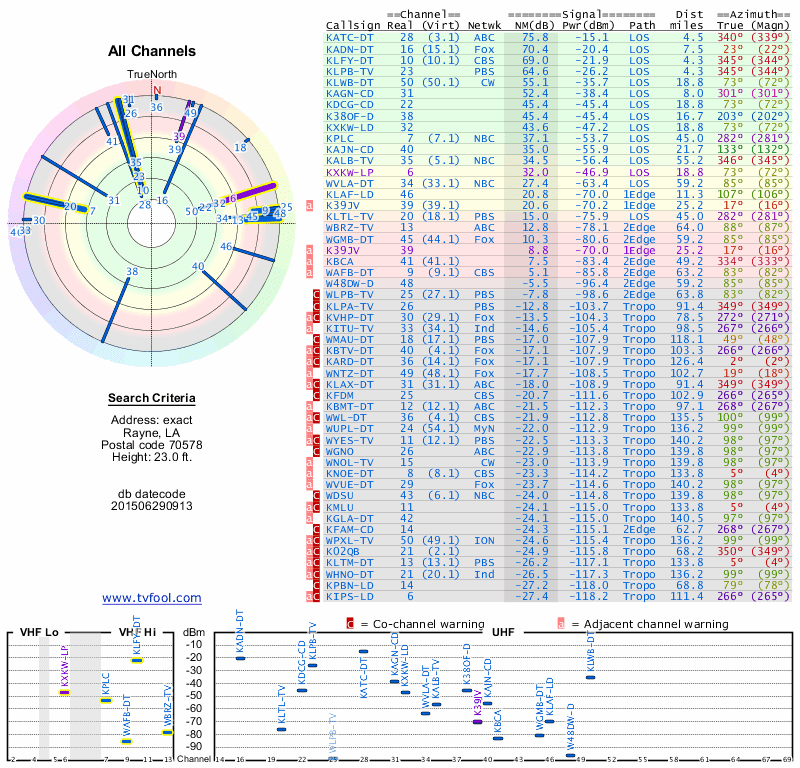The width and height of the screenshot is (800, 768).
Task: Click the purple KXKW-LP marker in VHF chart
Action: tap(64, 692)
